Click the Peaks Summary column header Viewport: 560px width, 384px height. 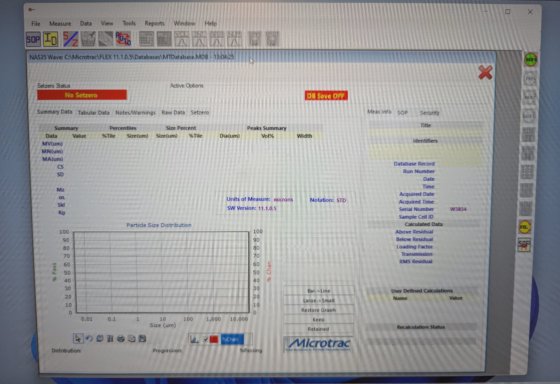point(267,128)
